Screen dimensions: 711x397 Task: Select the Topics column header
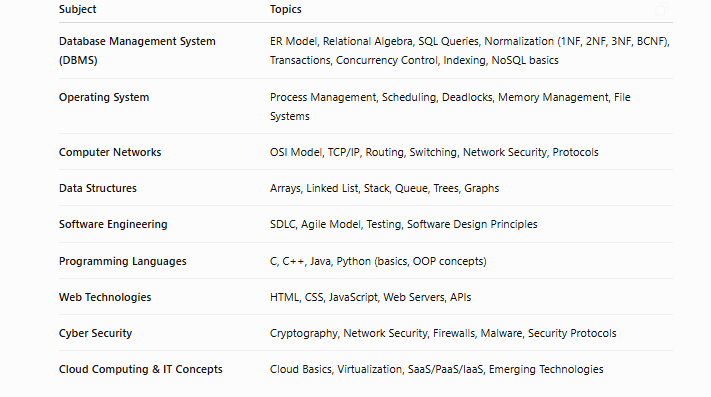286,9
